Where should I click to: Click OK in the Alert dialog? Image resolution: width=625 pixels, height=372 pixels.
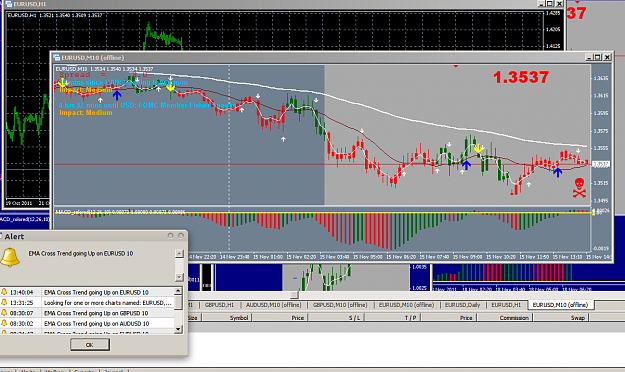click(90, 344)
